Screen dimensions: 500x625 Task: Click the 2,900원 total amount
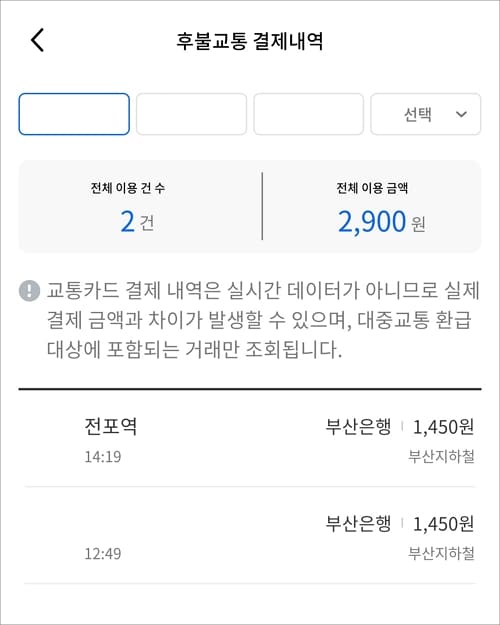click(x=382, y=222)
